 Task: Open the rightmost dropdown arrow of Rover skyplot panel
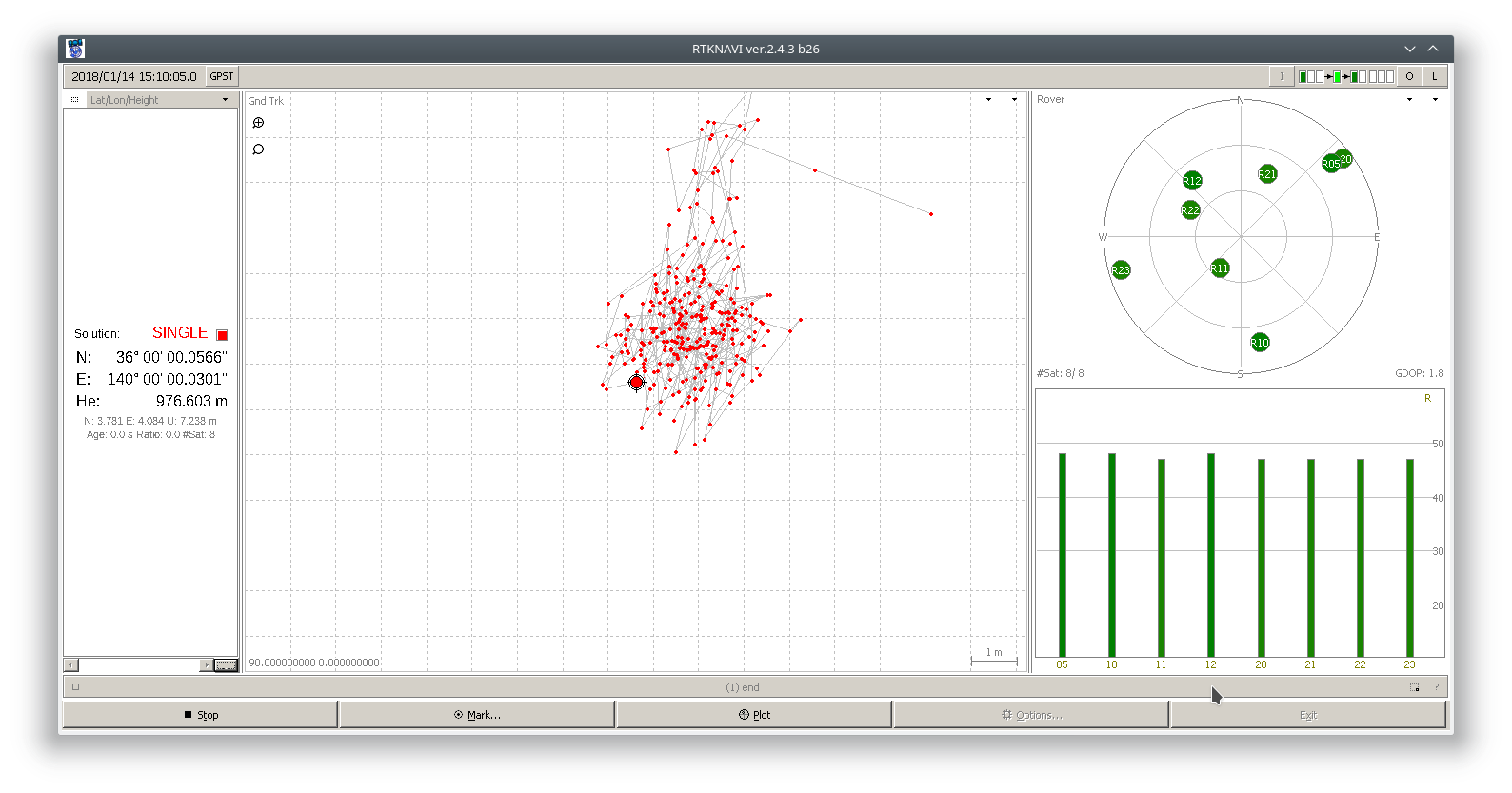point(1435,100)
